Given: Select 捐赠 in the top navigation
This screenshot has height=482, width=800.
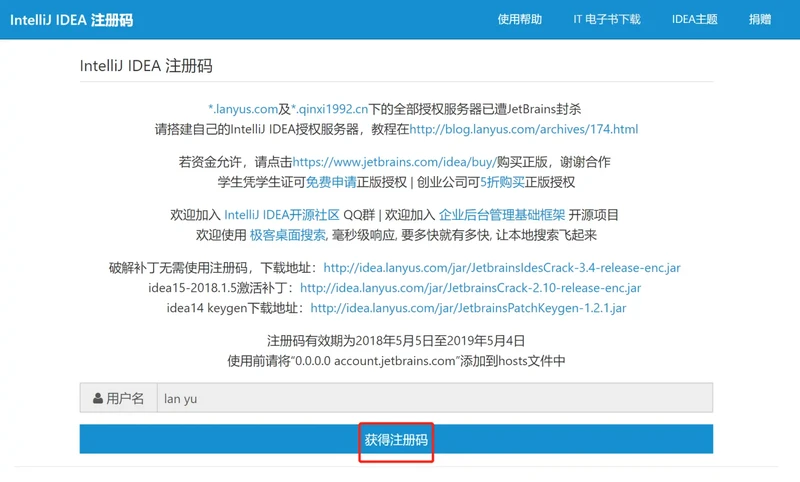Looking at the screenshot, I should click(x=760, y=20).
